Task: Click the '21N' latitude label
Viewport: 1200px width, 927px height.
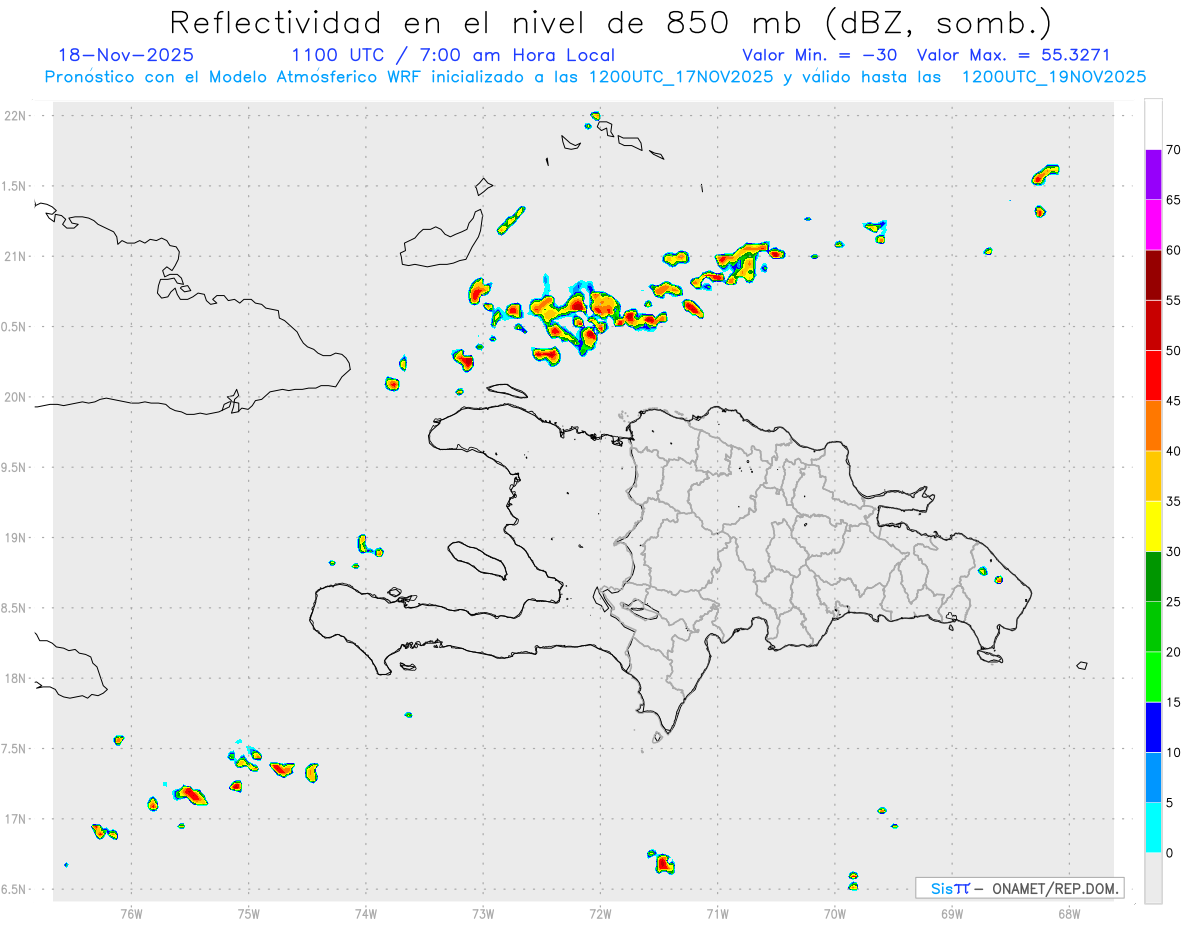Action: click(x=16, y=256)
